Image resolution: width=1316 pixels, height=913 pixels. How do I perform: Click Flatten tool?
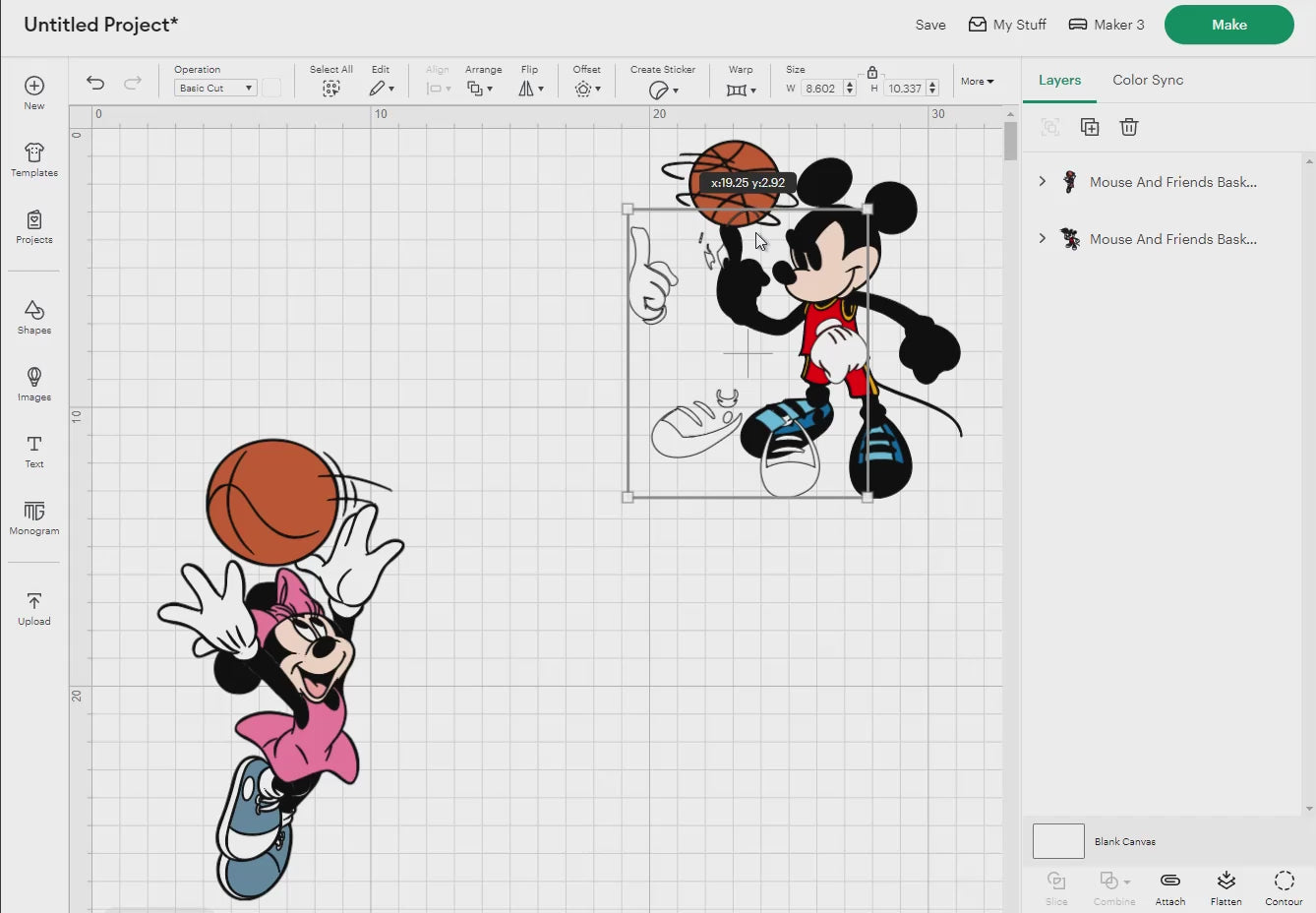tap(1226, 887)
